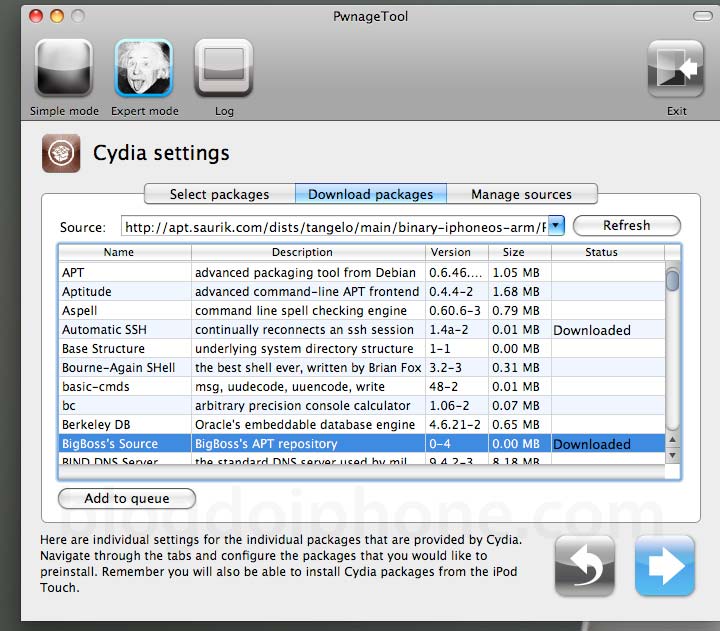
Task: Select the BigBoss's Source row
Action: (x=362, y=444)
